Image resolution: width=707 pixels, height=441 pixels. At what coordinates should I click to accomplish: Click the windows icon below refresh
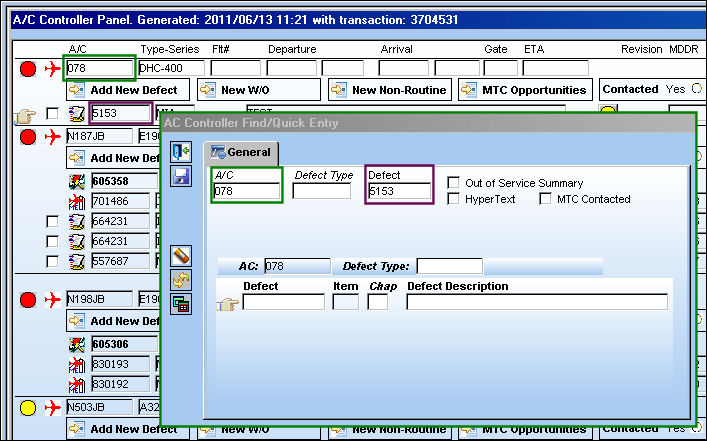[x=181, y=304]
